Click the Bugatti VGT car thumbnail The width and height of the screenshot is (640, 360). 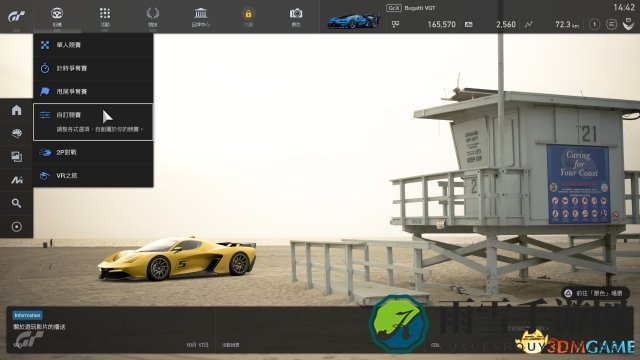(353, 20)
